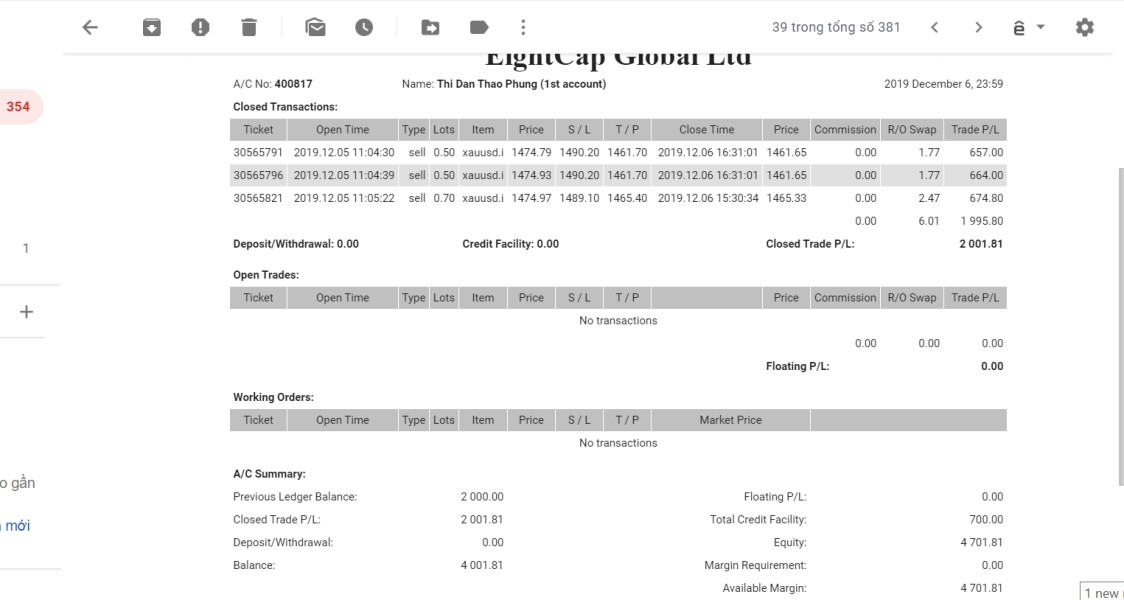Report this email as spam
The image size is (1124, 600).
click(200, 28)
